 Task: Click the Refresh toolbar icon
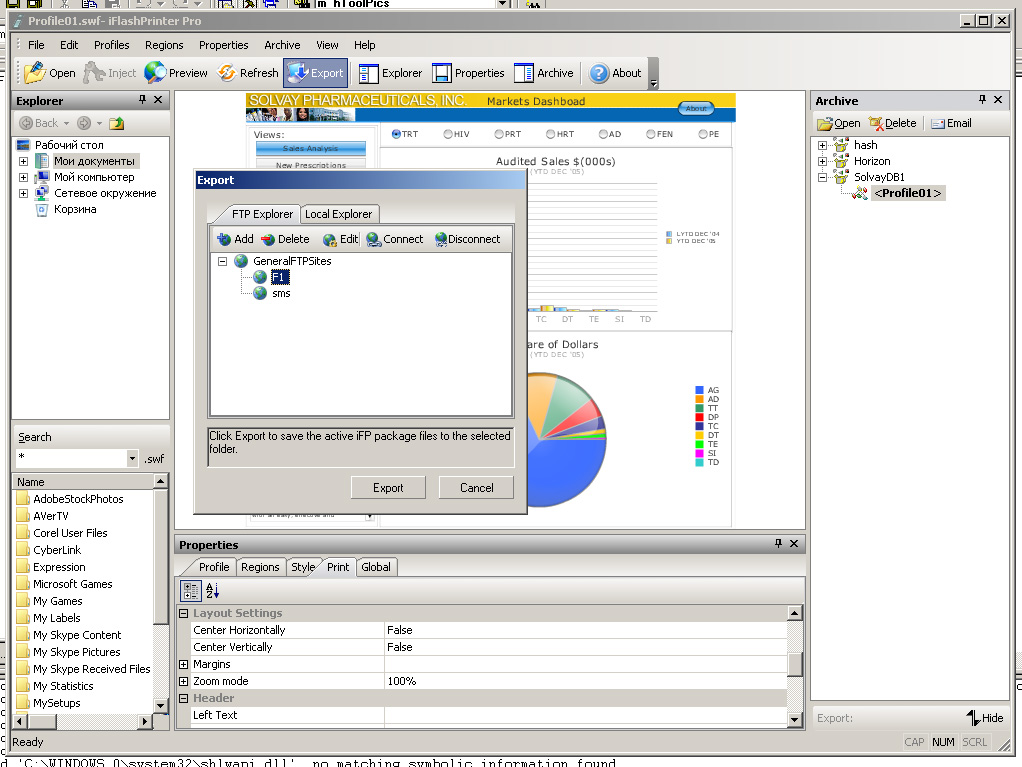click(248, 73)
